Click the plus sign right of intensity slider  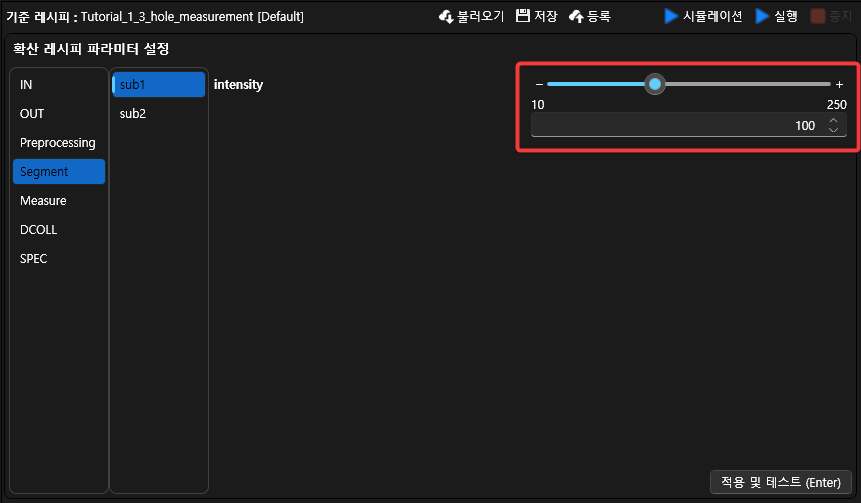[x=839, y=85]
